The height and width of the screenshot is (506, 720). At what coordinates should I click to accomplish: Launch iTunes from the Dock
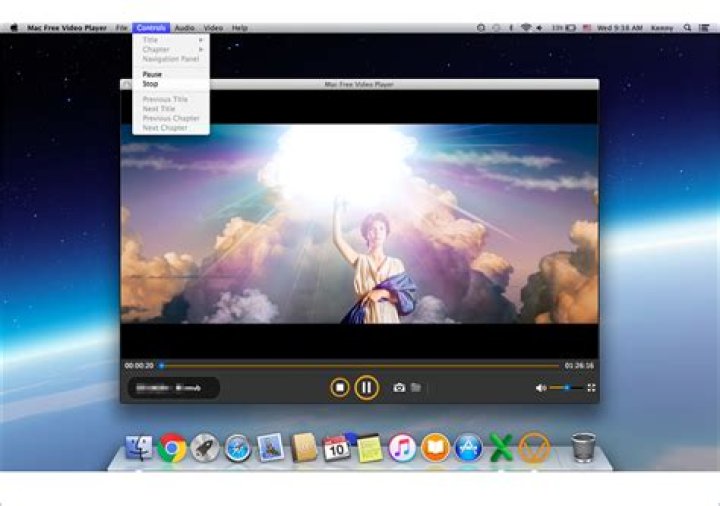402,448
